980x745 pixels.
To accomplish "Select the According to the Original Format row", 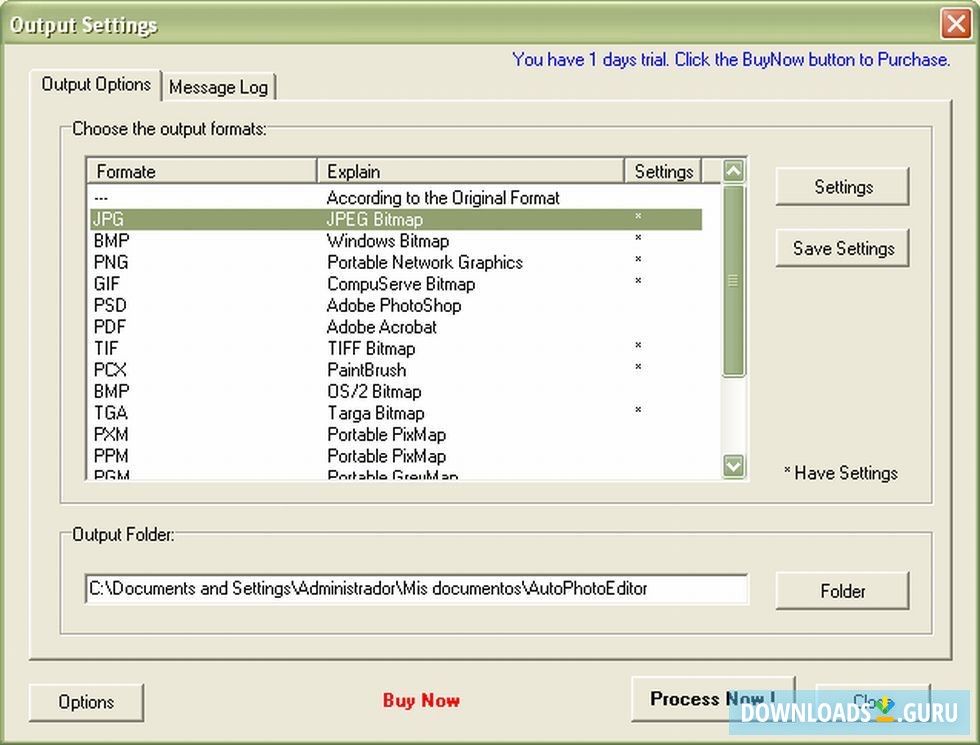I will click(x=396, y=198).
